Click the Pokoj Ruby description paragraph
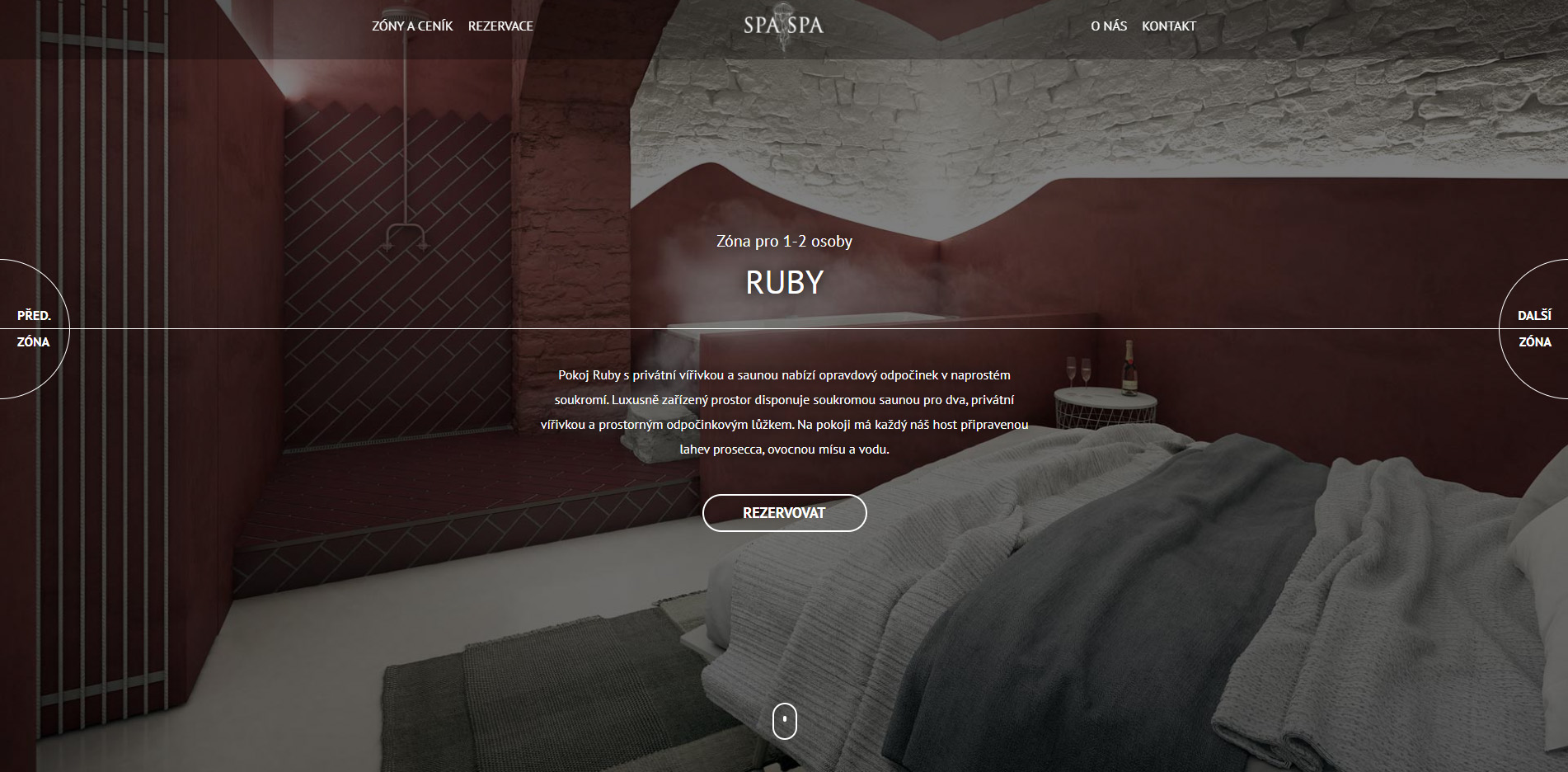The width and height of the screenshot is (1568, 772). click(x=785, y=412)
